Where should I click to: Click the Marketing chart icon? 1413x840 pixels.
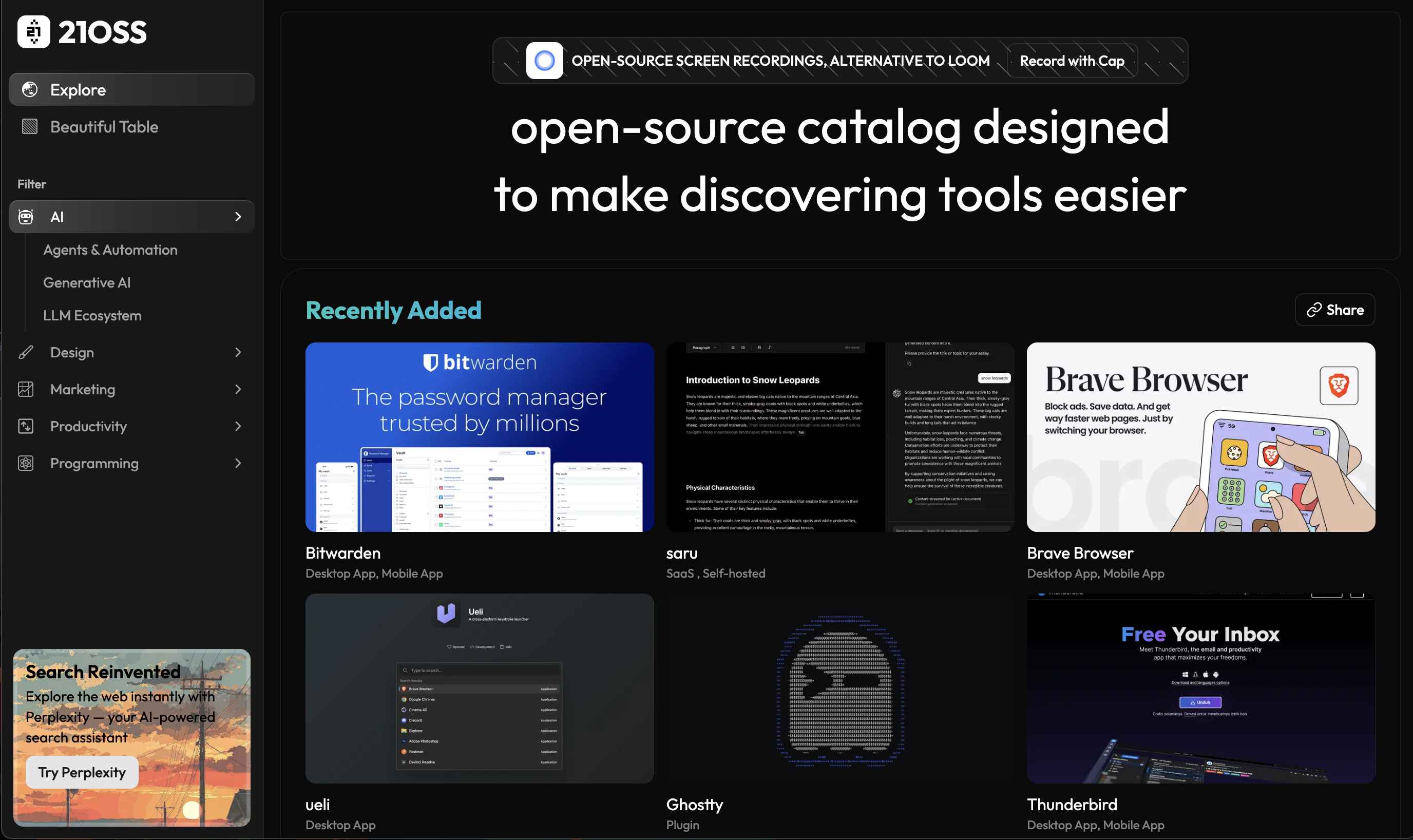[x=26, y=389]
